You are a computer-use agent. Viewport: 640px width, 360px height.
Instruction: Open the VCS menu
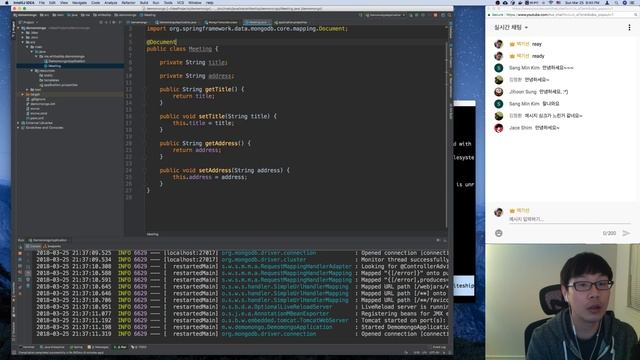tap(180, 2)
